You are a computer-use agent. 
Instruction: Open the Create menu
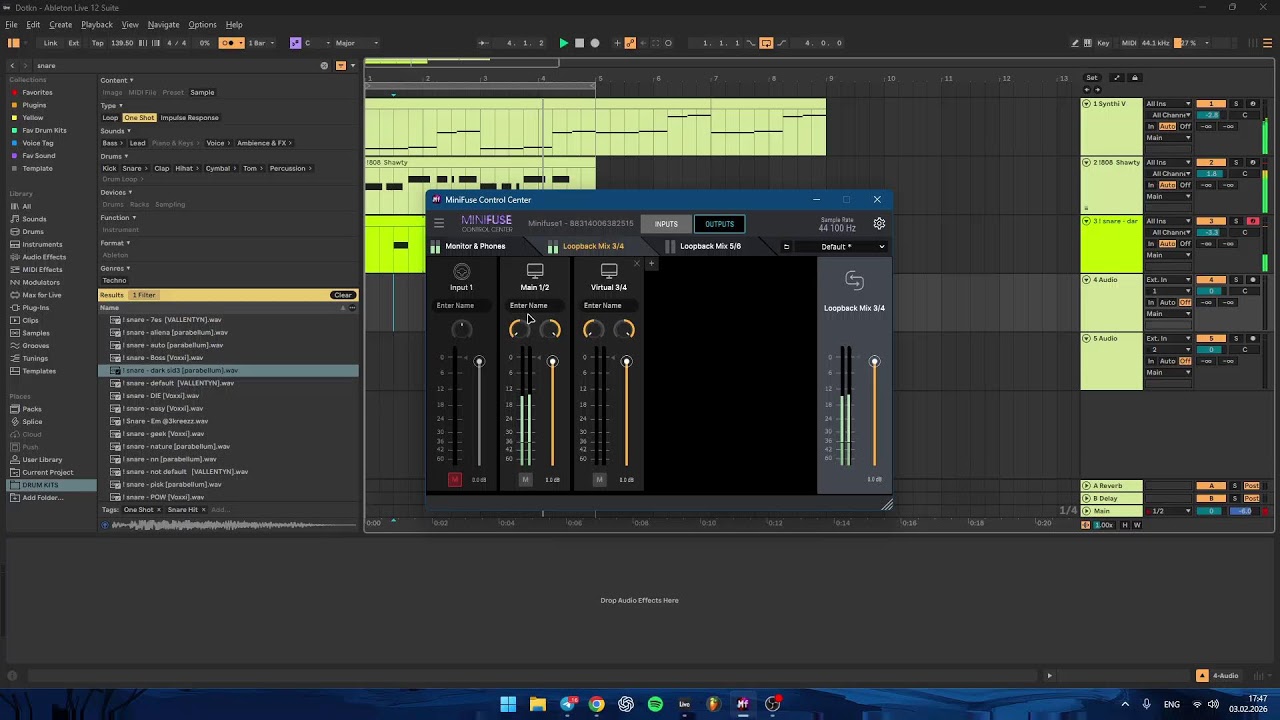pos(60,24)
